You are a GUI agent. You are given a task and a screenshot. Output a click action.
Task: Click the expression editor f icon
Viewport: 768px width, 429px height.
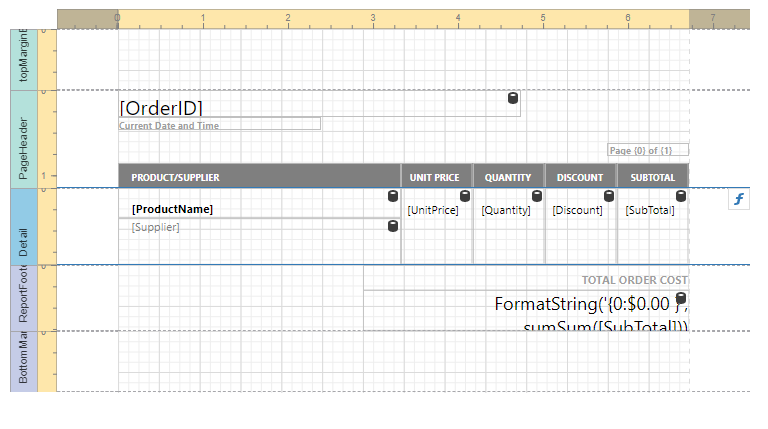coord(739,200)
